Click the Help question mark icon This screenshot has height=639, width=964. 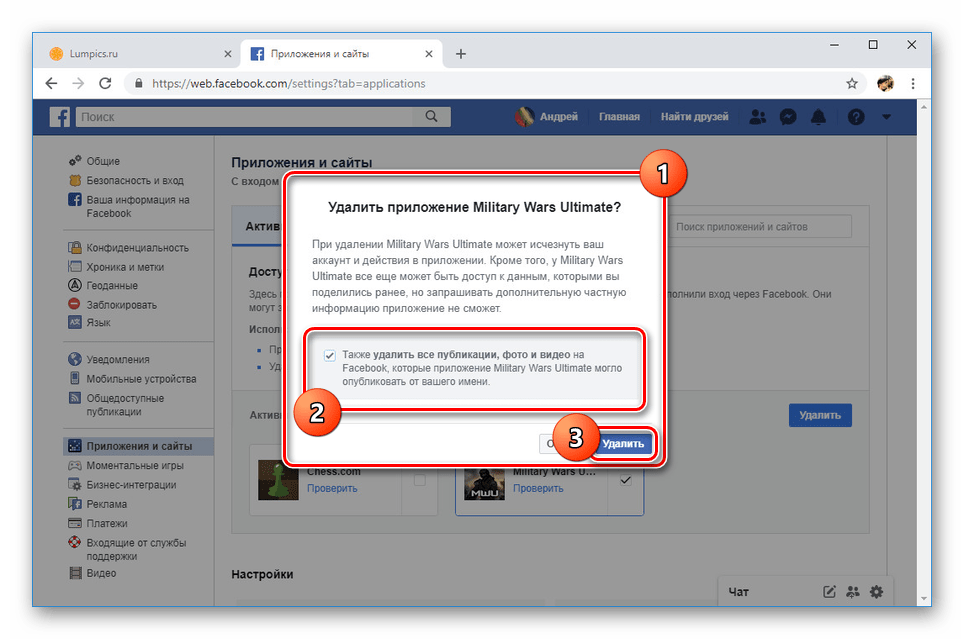855,116
